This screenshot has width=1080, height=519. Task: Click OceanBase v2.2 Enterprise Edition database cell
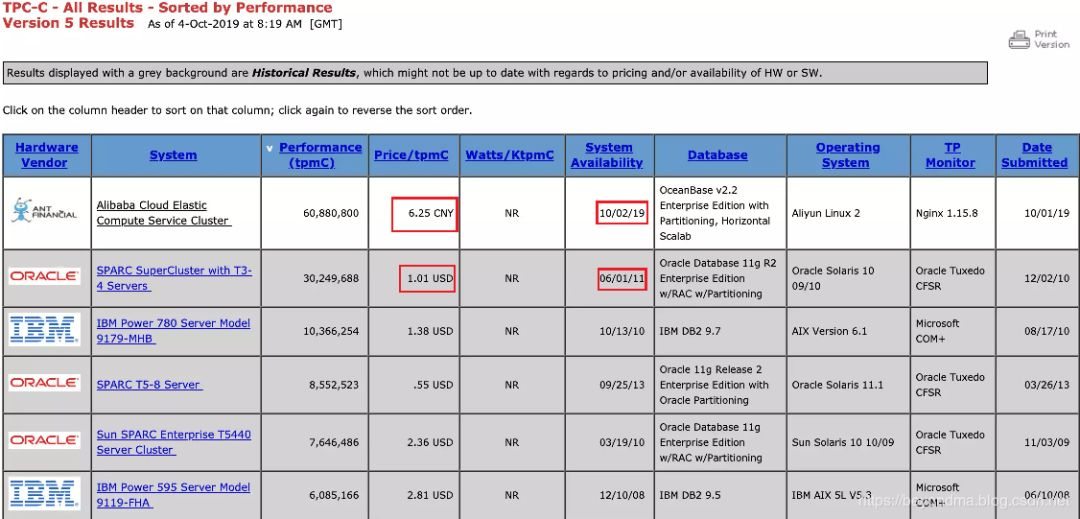click(x=719, y=213)
